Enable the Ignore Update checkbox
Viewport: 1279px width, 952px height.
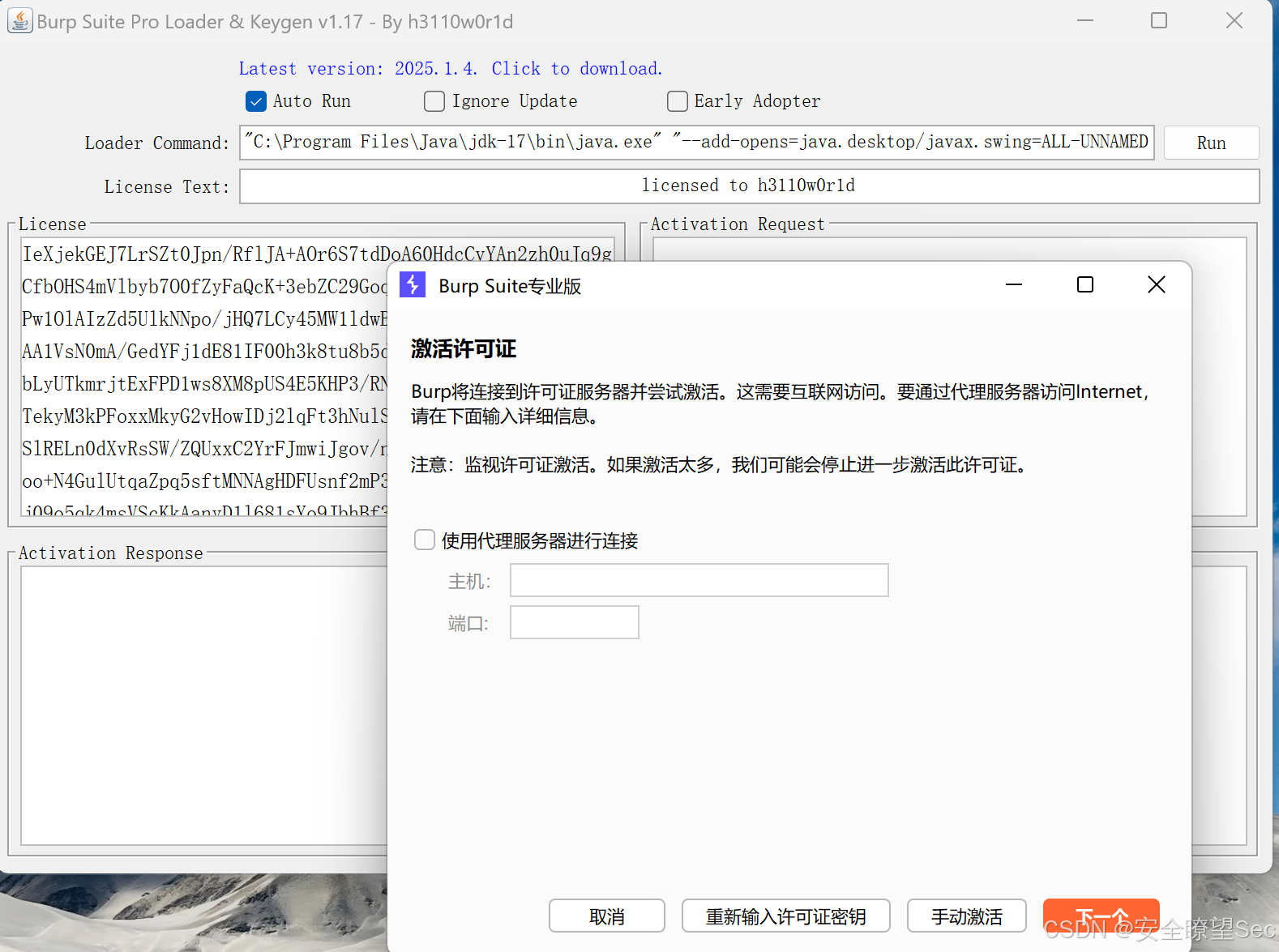tap(434, 101)
